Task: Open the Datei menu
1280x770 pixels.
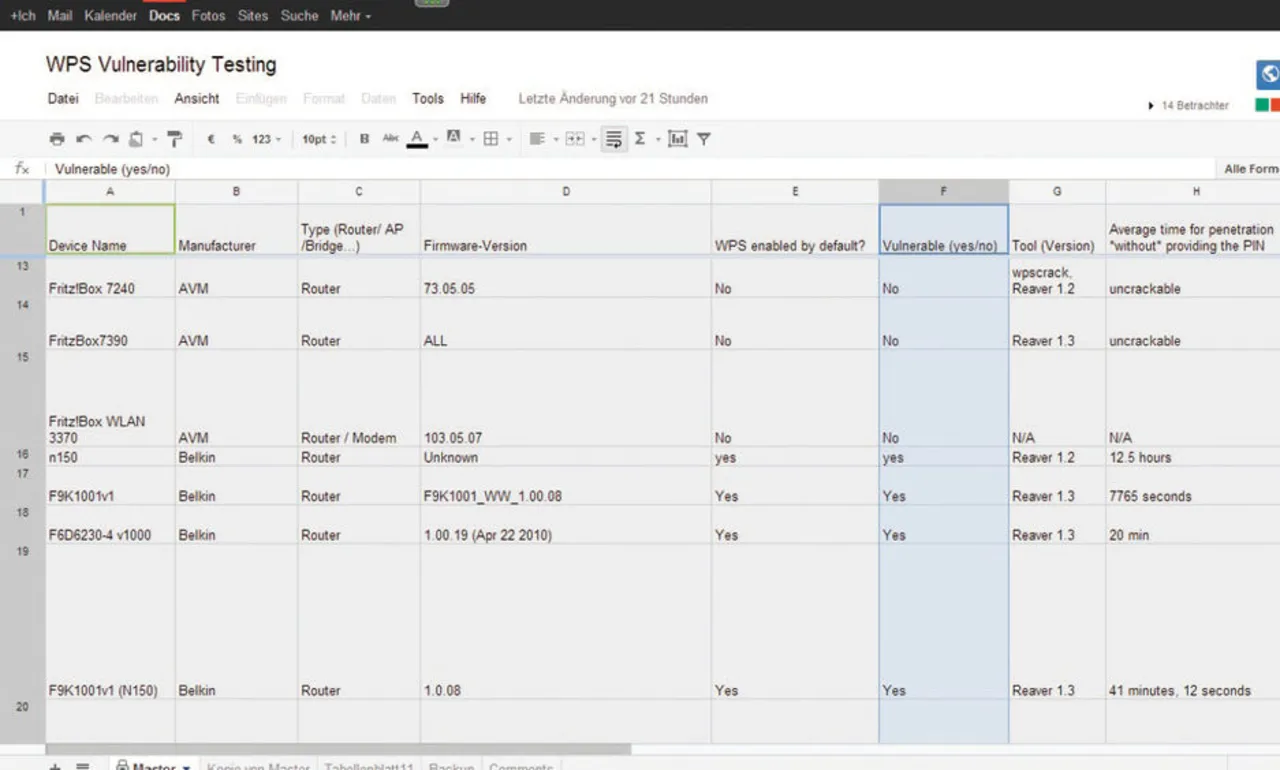Action: click(x=63, y=98)
